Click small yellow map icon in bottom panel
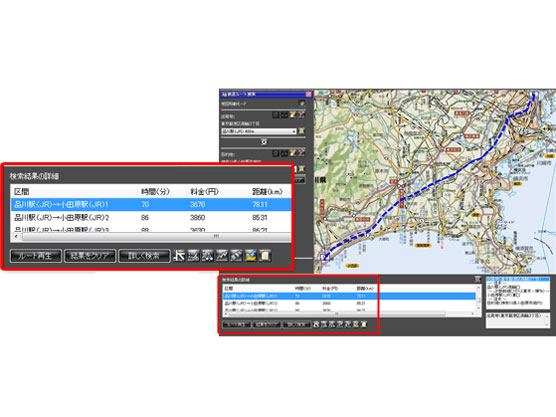 [x=356, y=324]
